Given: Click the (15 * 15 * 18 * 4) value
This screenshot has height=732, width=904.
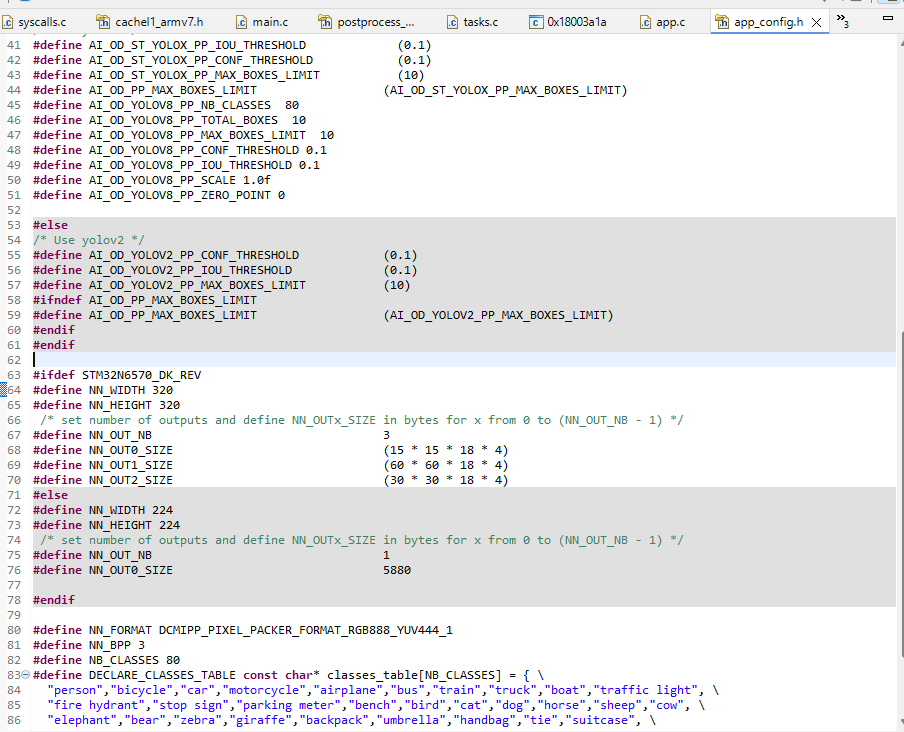Looking at the screenshot, I should pos(446,450).
